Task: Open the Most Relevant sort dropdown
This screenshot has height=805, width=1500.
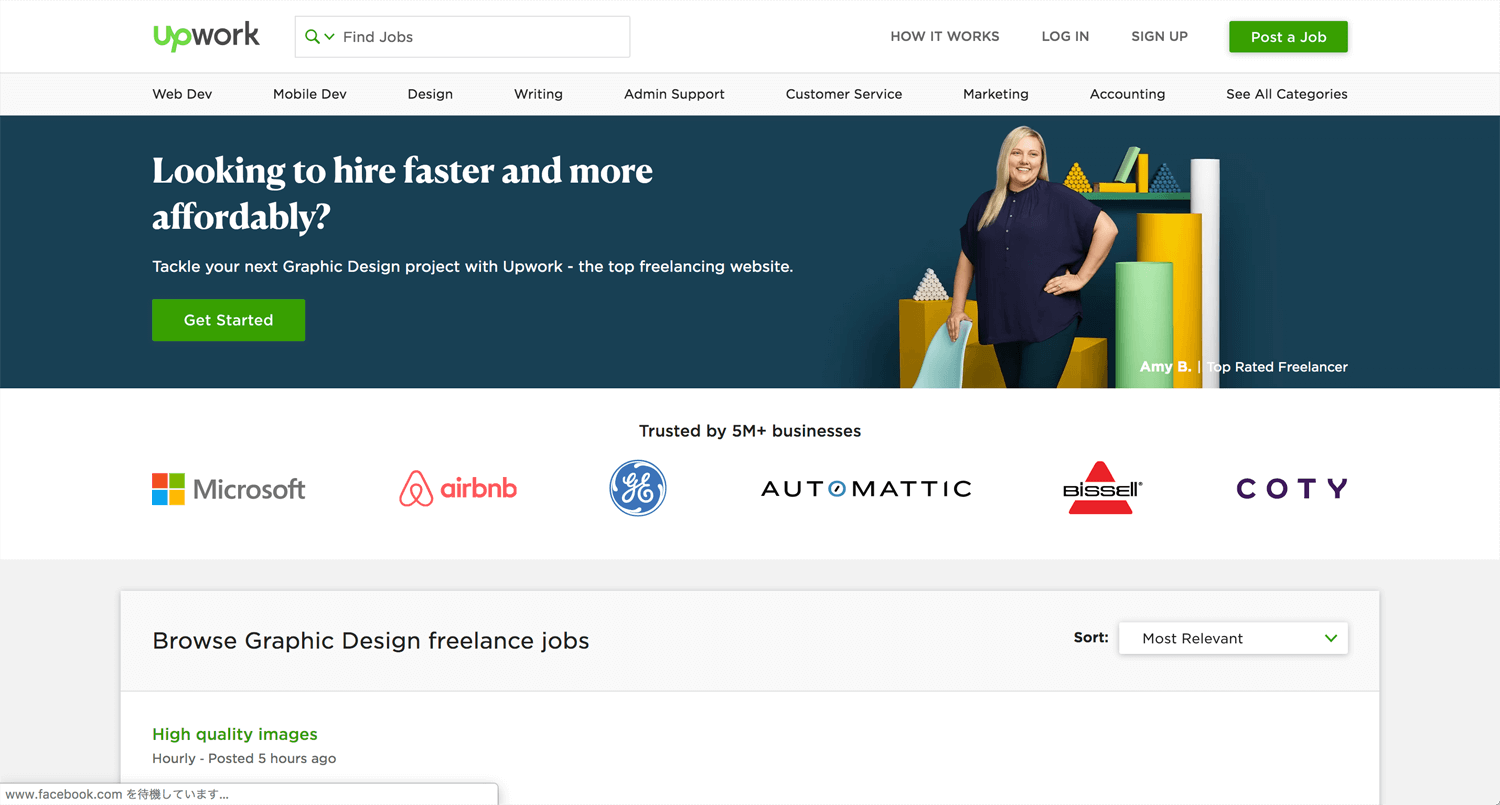Action: pos(1233,638)
